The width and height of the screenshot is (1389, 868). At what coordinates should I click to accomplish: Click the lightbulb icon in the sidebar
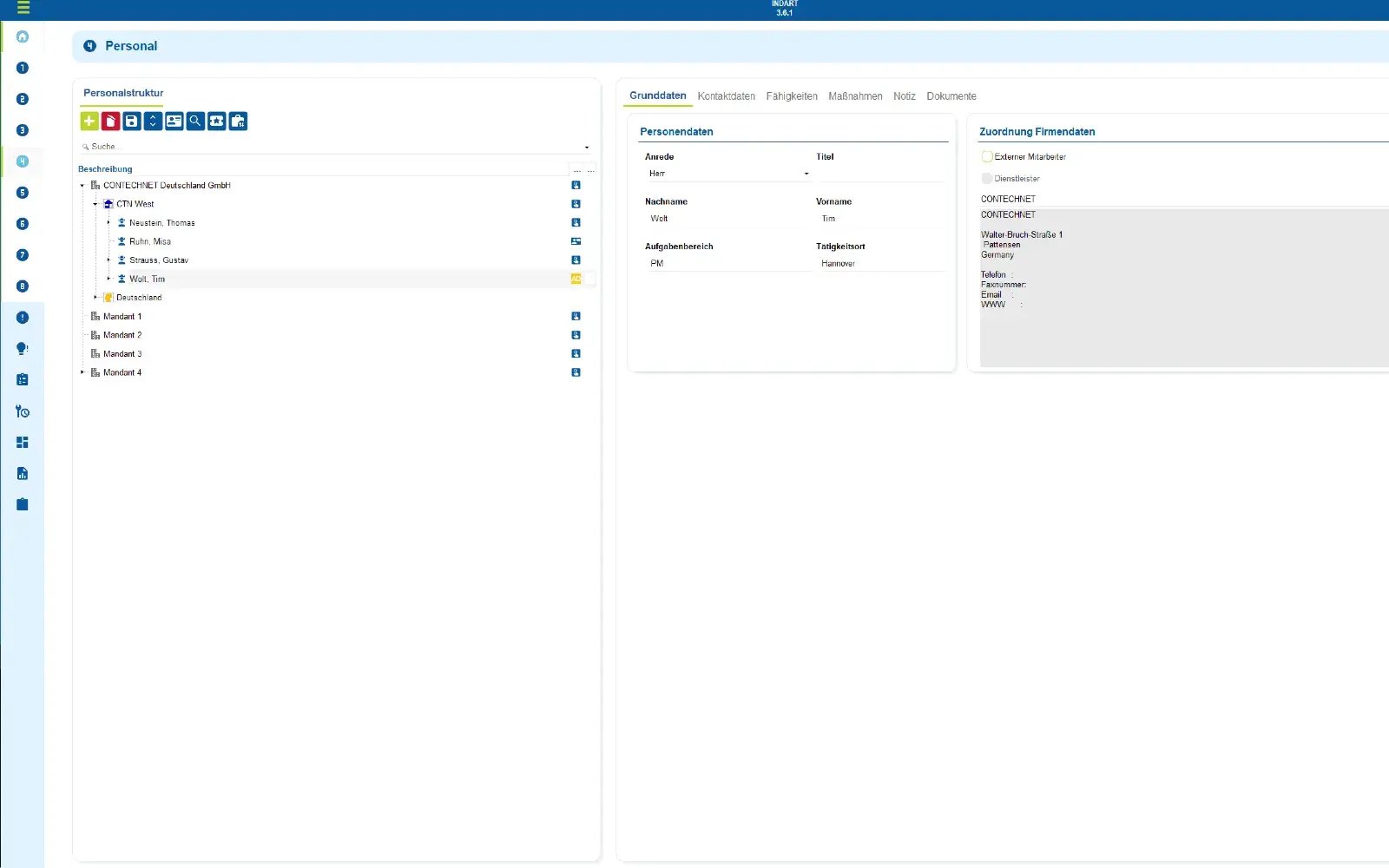coord(23,348)
